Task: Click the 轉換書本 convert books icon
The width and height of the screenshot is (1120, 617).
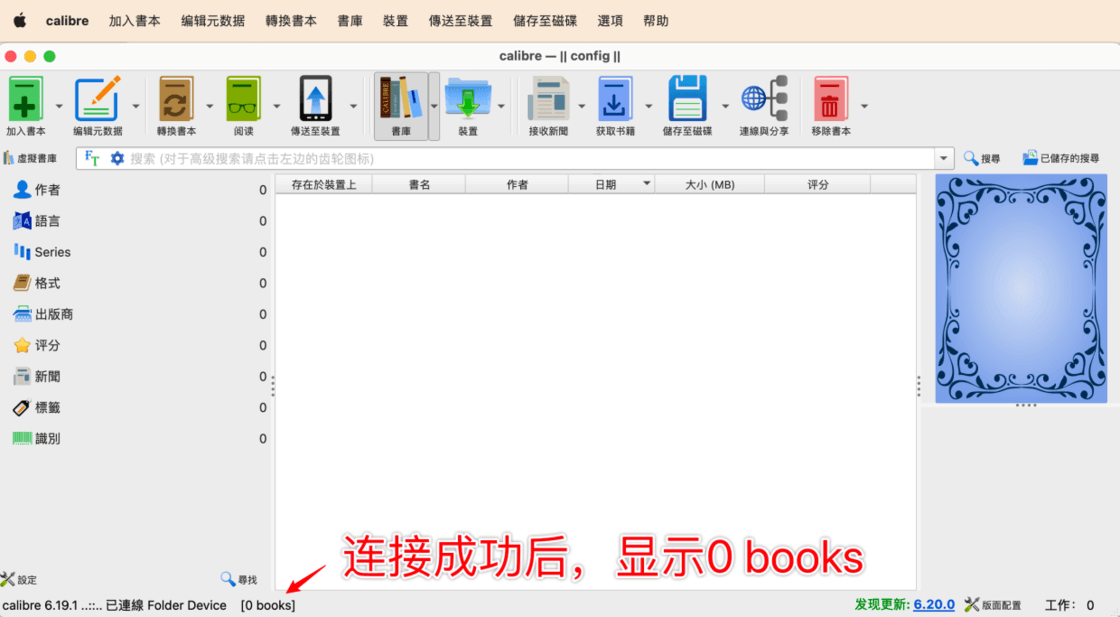Action: (176, 100)
